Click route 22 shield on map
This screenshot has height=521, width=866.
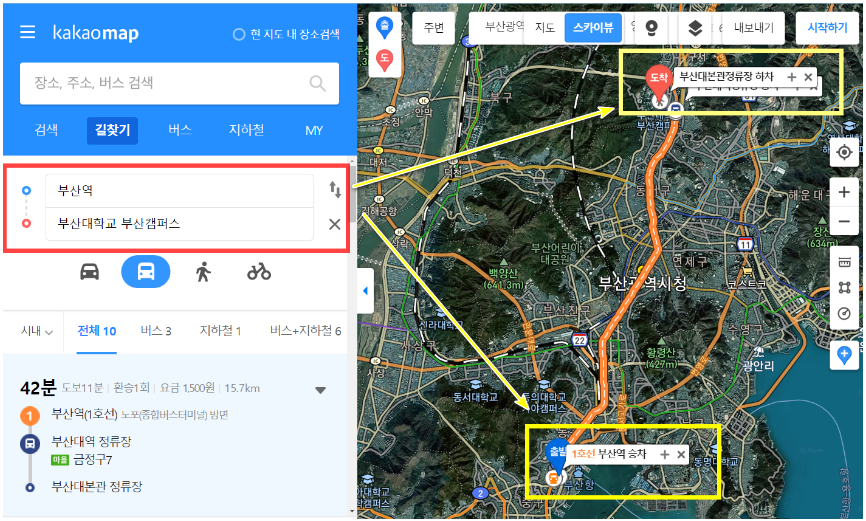pos(579,339)
